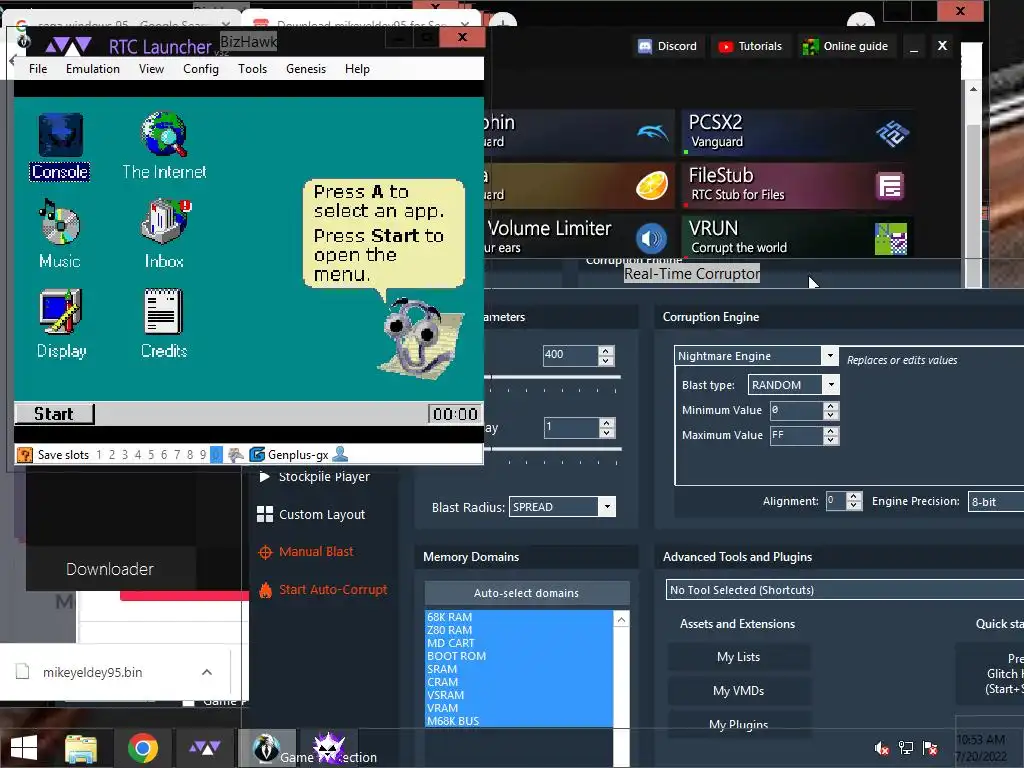Open Custom Layout in sidebar
Image resolution: width=1024 pixels, height=768 pixels.
pos(312,515)
